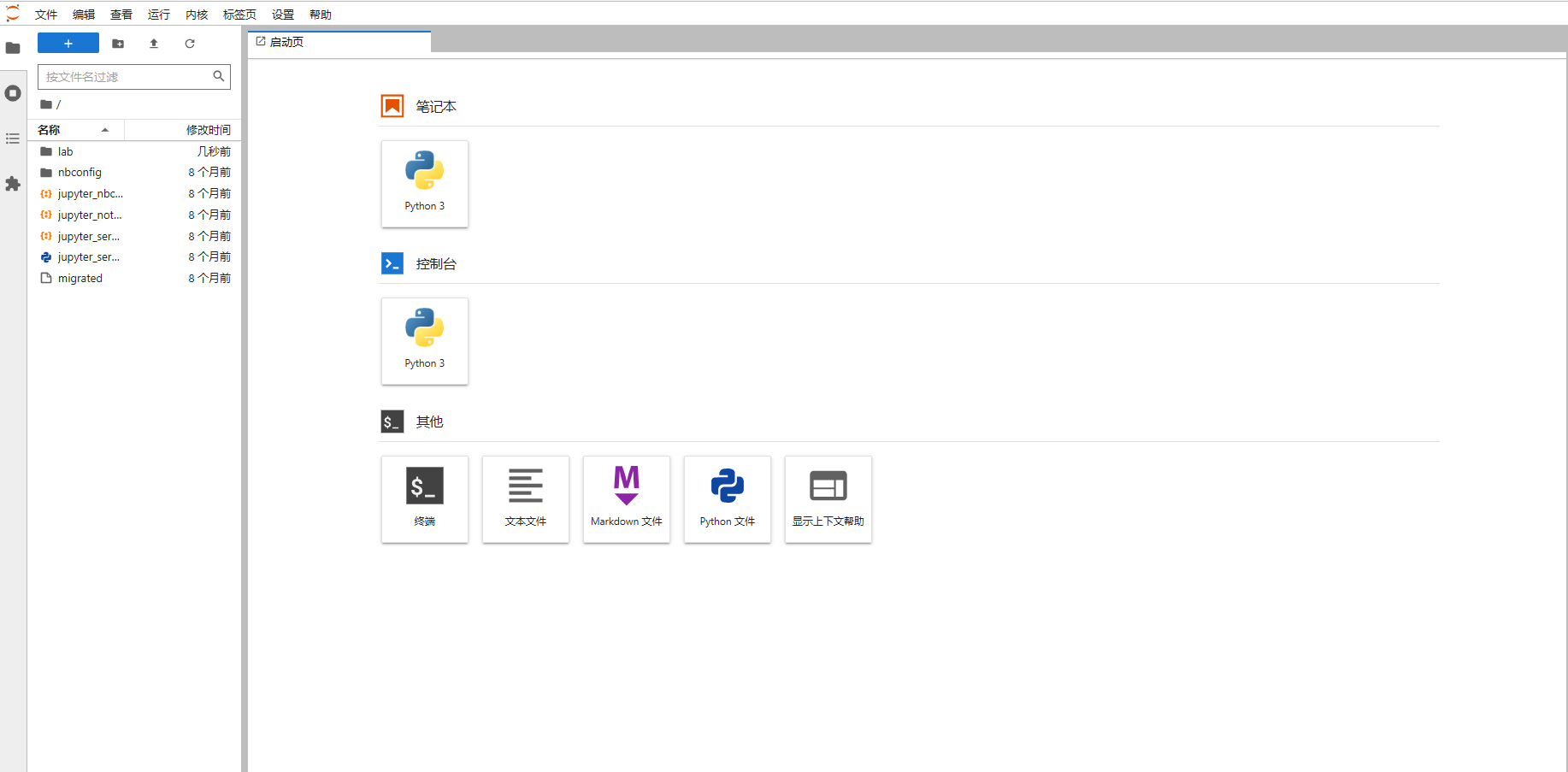Select the 启动页 launcher tab
This screenshot has width=1568, height=772.
286,42
